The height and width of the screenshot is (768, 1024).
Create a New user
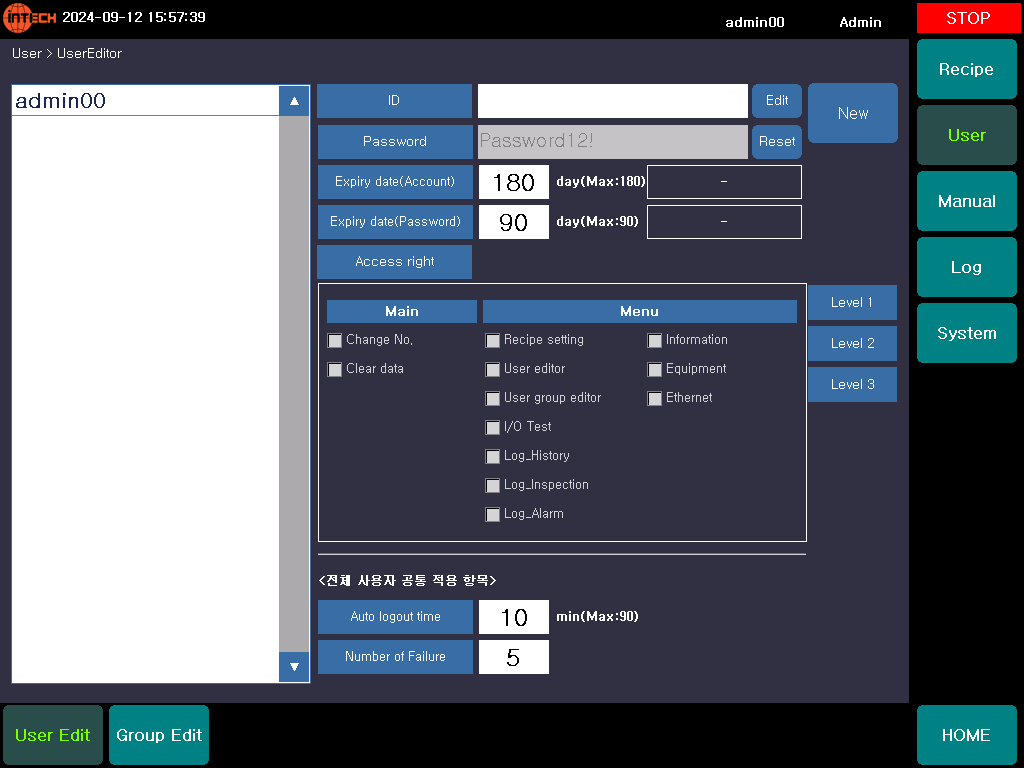point(852,113)
